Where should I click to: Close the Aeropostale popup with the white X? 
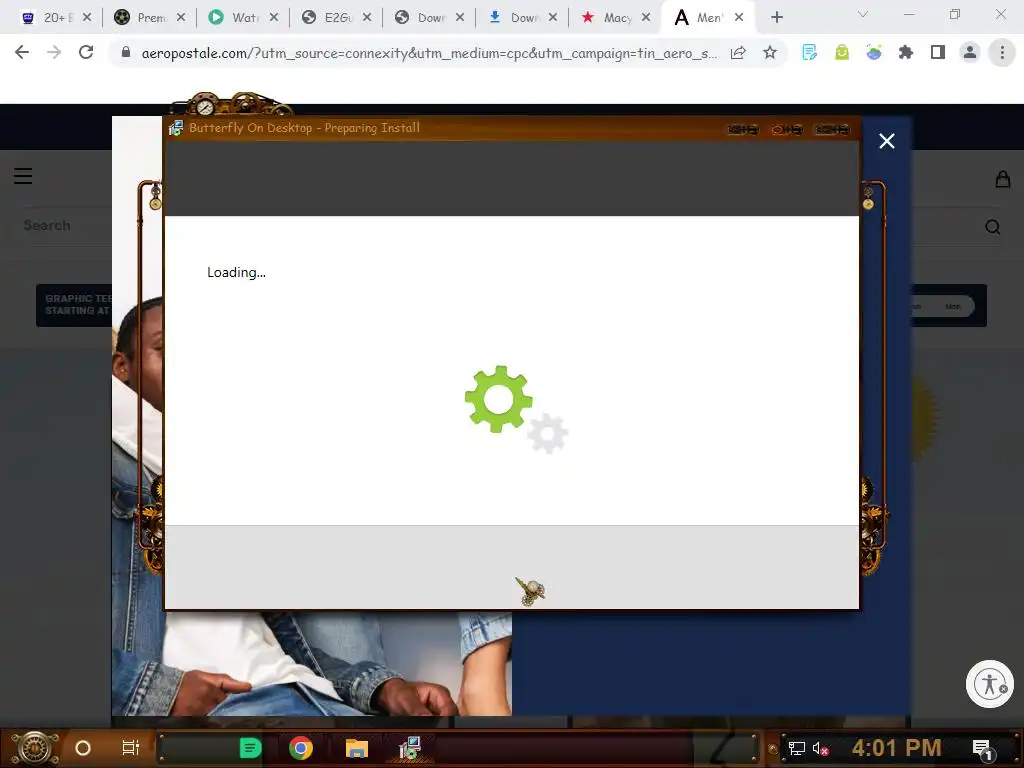point(886,141)
